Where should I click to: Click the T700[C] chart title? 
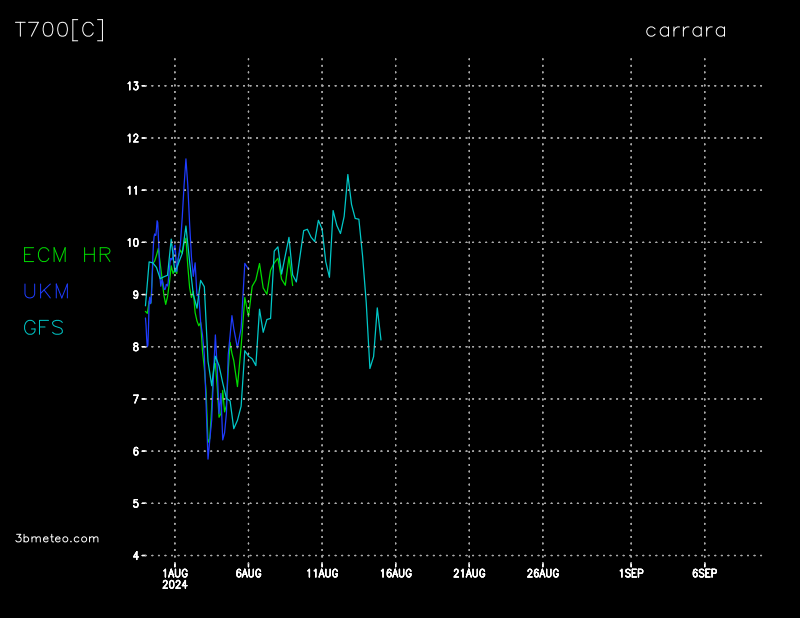pos(60,30)
